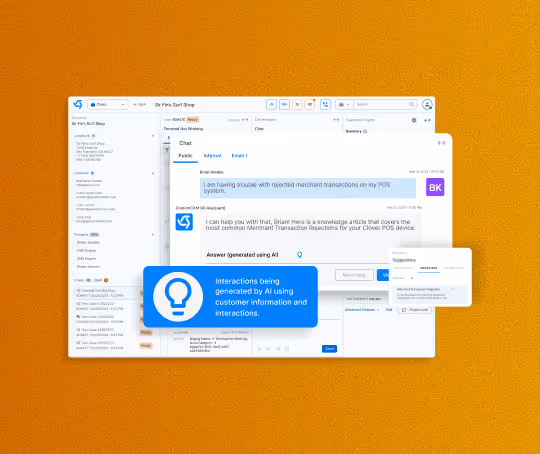This screenshot has width=540, height=454.
Task: Open the JK agent tab button
Action: click(x=271, y=104)
